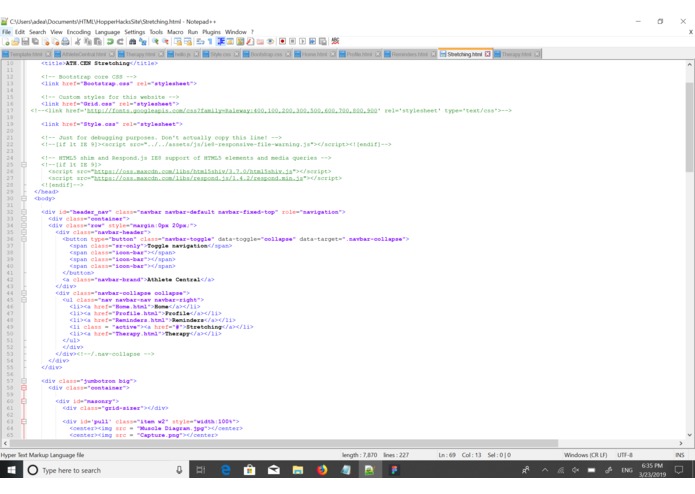Collapse the fold at line 25 comment
The height and width of the screenshot is (494, 695).
pyautogui.click(x=24, y=164)
